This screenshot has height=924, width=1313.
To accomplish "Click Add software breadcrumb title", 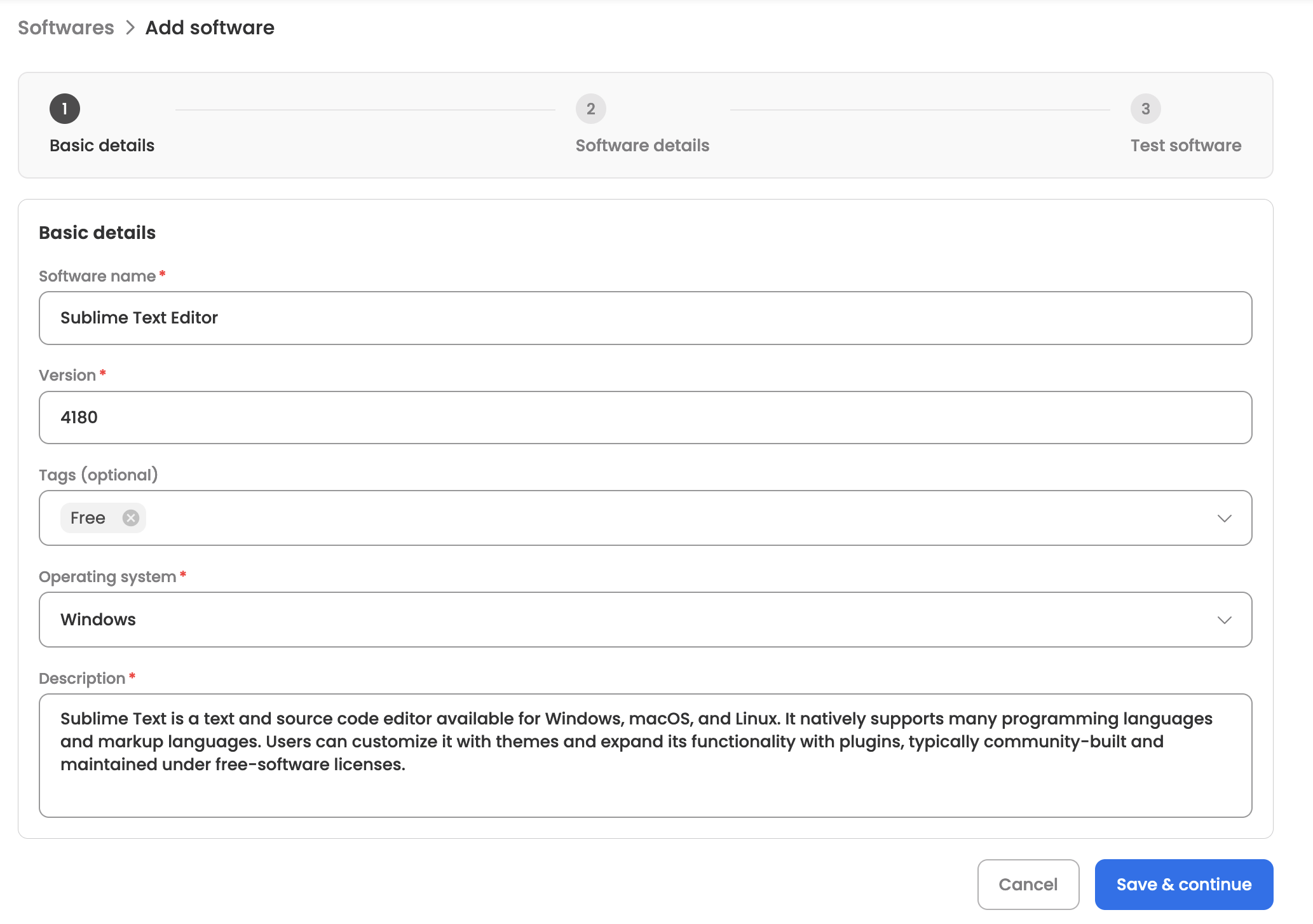I will pos(210,28).
